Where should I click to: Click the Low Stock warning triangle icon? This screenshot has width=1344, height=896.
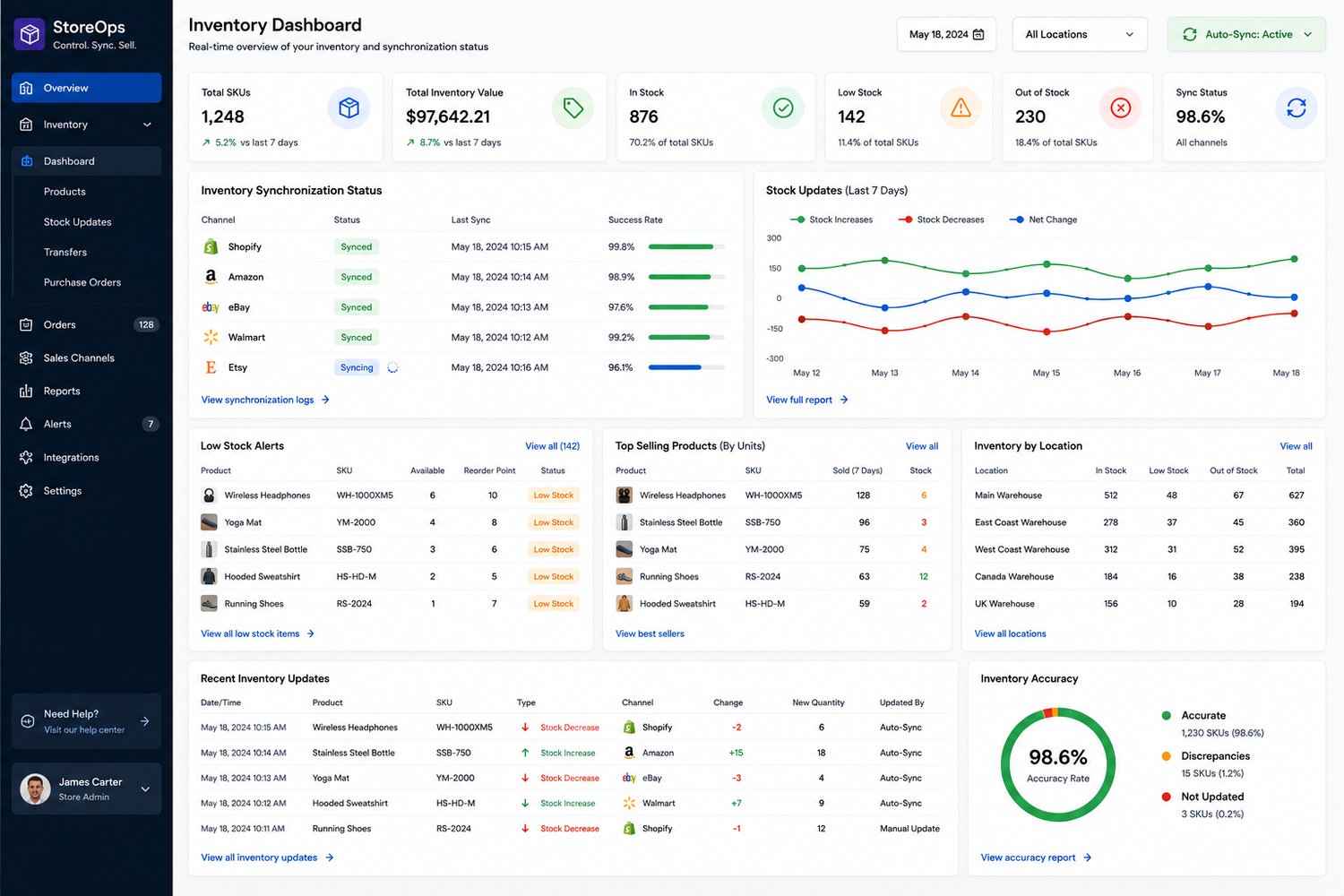coord(961,108)
